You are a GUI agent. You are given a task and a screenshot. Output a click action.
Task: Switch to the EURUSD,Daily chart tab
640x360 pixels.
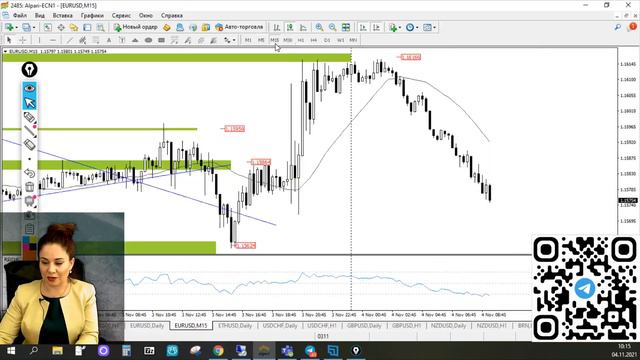pos(147,326)
